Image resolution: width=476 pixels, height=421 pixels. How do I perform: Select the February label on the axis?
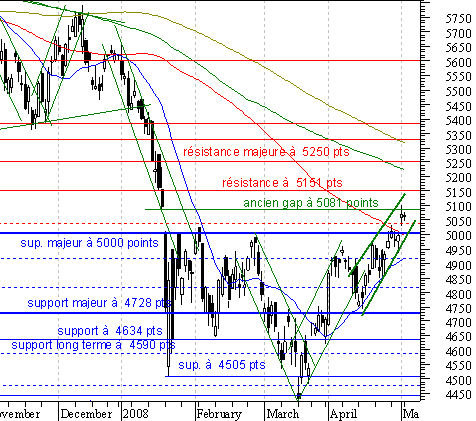(219, 414)
